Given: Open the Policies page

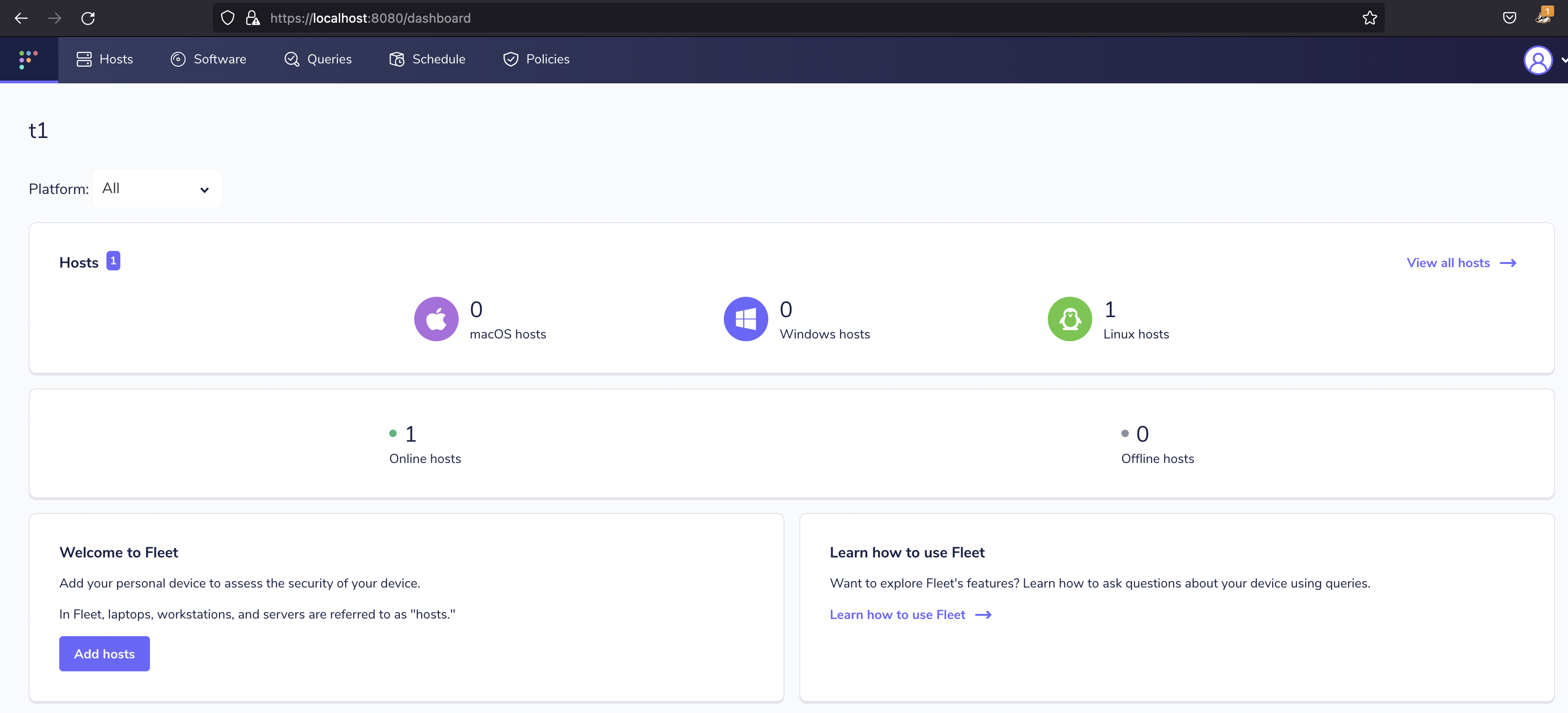Looking at the screenshot, I should point(536,59).
